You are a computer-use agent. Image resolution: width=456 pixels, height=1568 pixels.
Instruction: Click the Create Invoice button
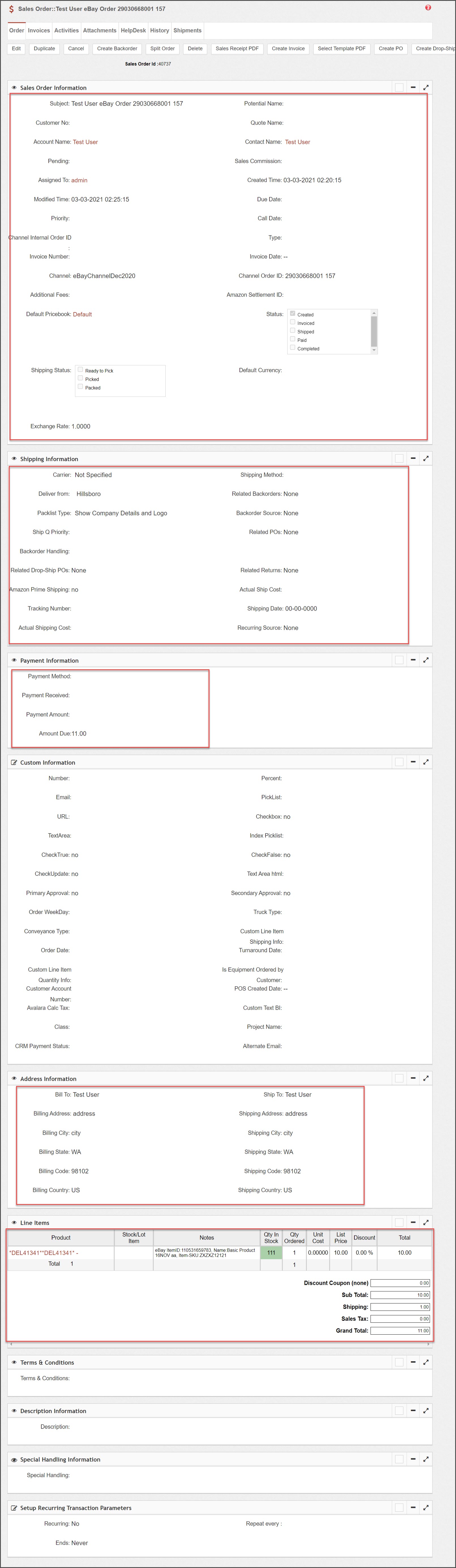[288, 49]
